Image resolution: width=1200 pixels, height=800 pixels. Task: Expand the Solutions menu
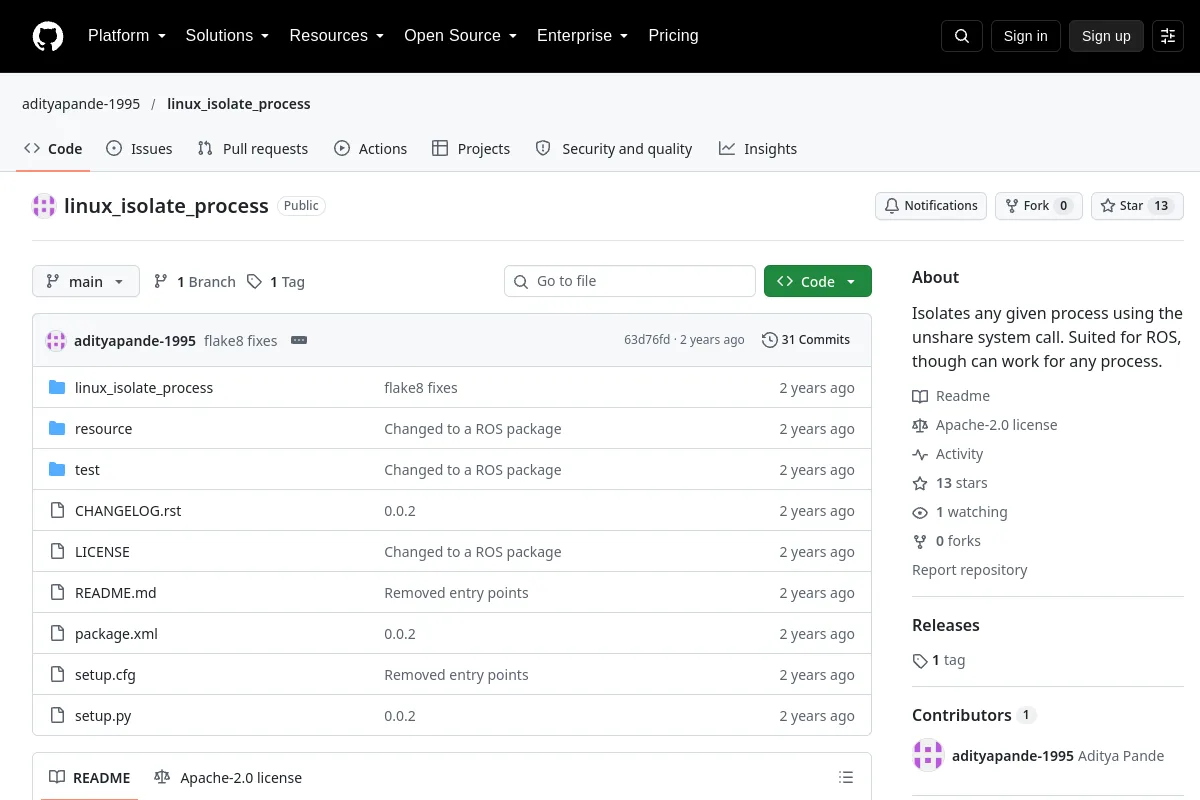pyautogui.click(x=227, y=36)
